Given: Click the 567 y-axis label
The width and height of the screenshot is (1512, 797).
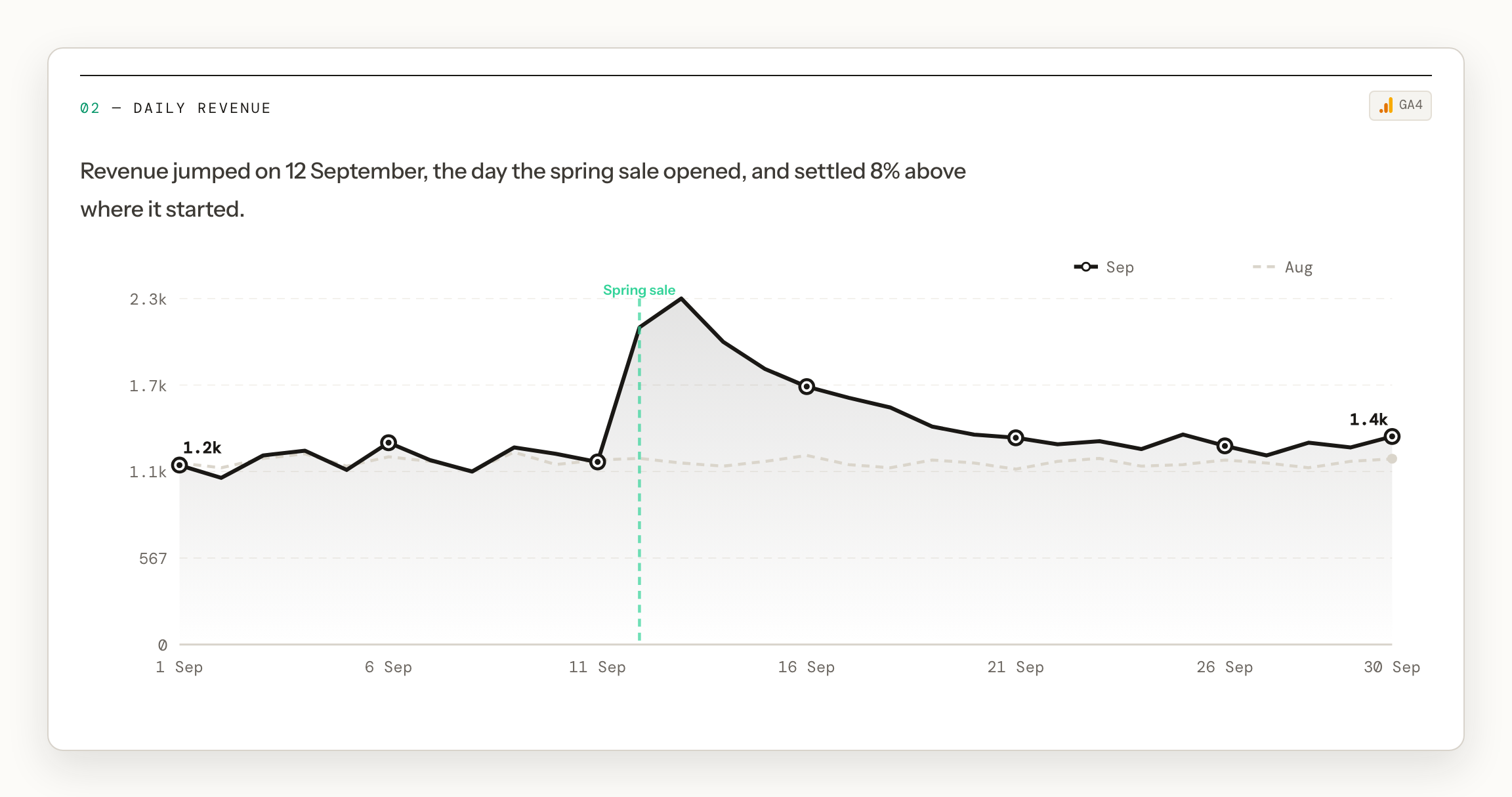Looking at the screenshot, I should (153, 559).
